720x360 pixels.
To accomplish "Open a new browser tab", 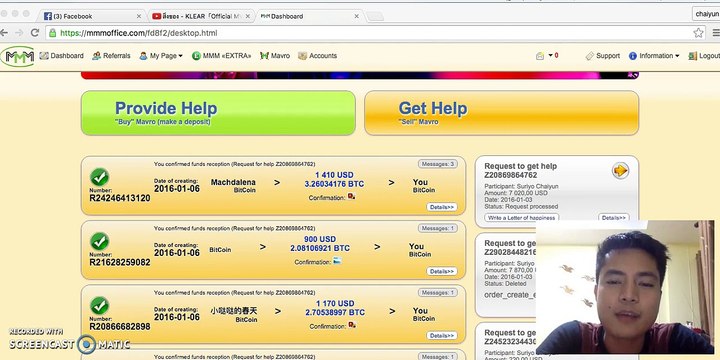I will coord(375,17).
